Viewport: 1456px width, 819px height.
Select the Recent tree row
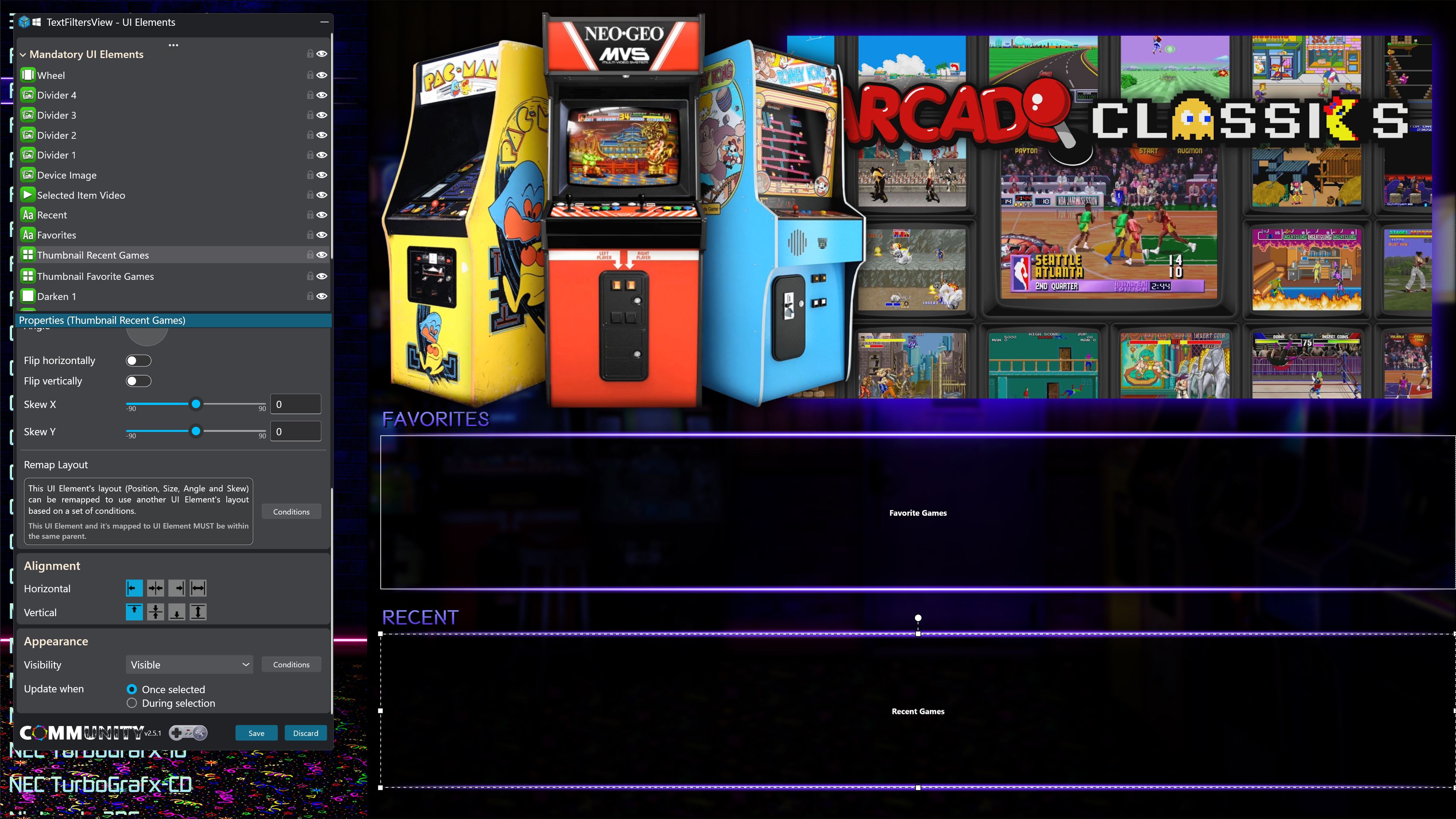click(x=174, y=215)
